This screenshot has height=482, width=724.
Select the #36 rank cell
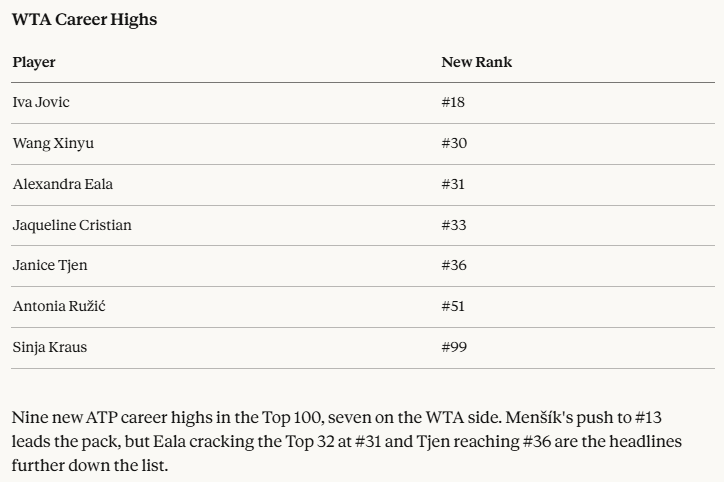click(454, 265)
